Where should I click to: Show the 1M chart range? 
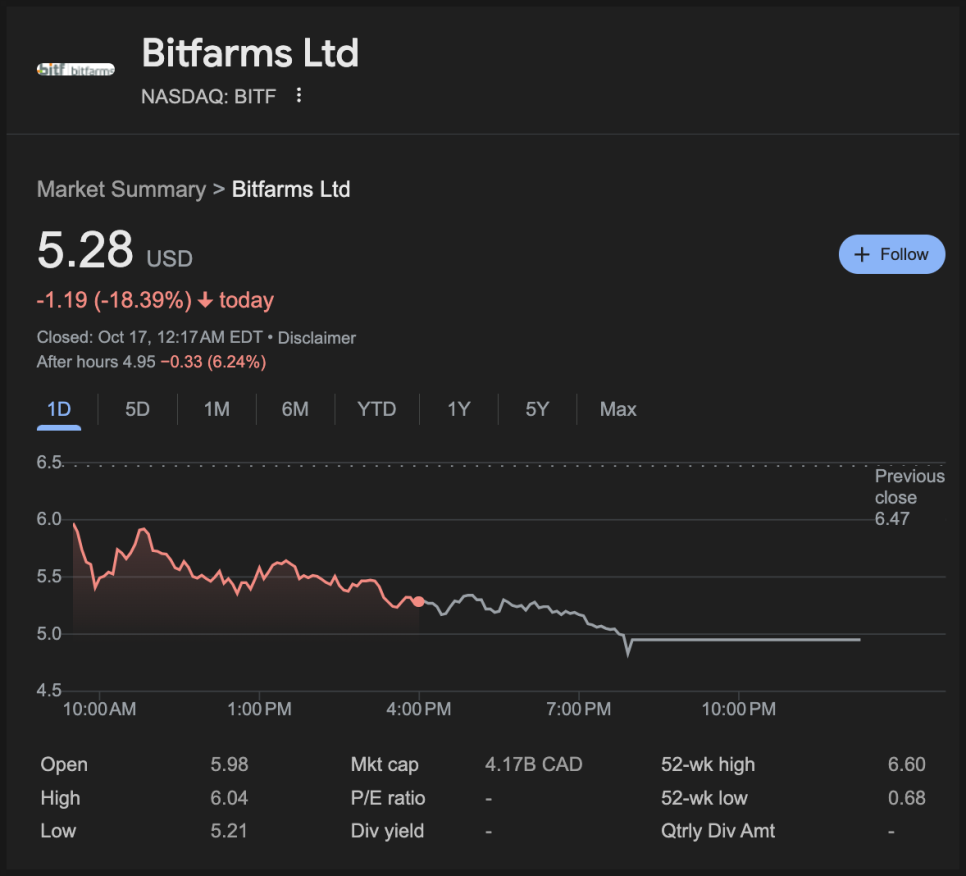(x=216, y=409)
